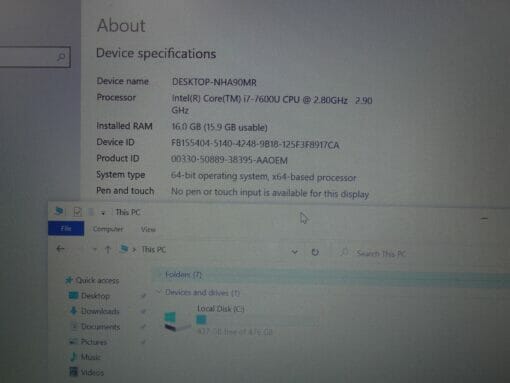Click the Quick access star icon
Screen dimensions: 510x383
click(69, 280)
